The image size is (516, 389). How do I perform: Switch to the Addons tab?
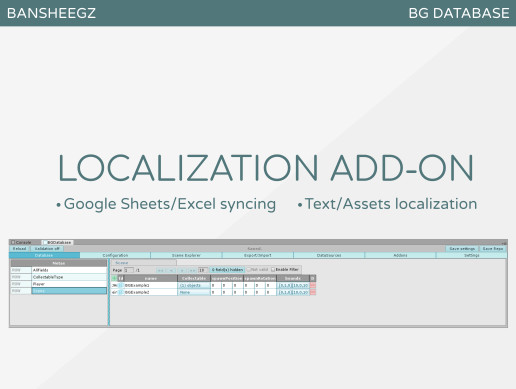pyautogui.click(x=400, y=255)
